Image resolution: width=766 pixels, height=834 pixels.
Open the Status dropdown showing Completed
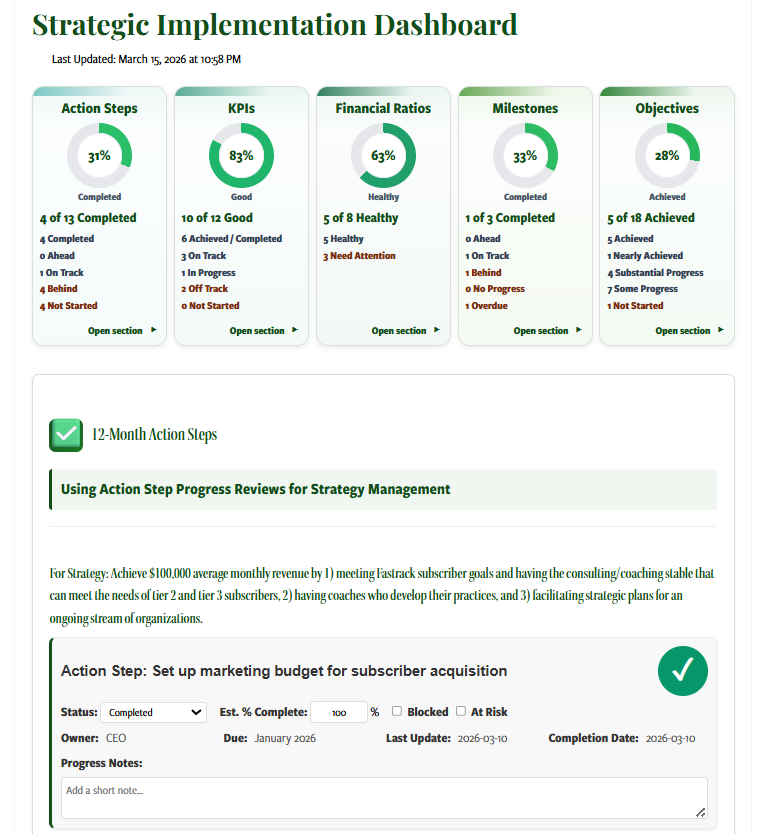point(154,712)
